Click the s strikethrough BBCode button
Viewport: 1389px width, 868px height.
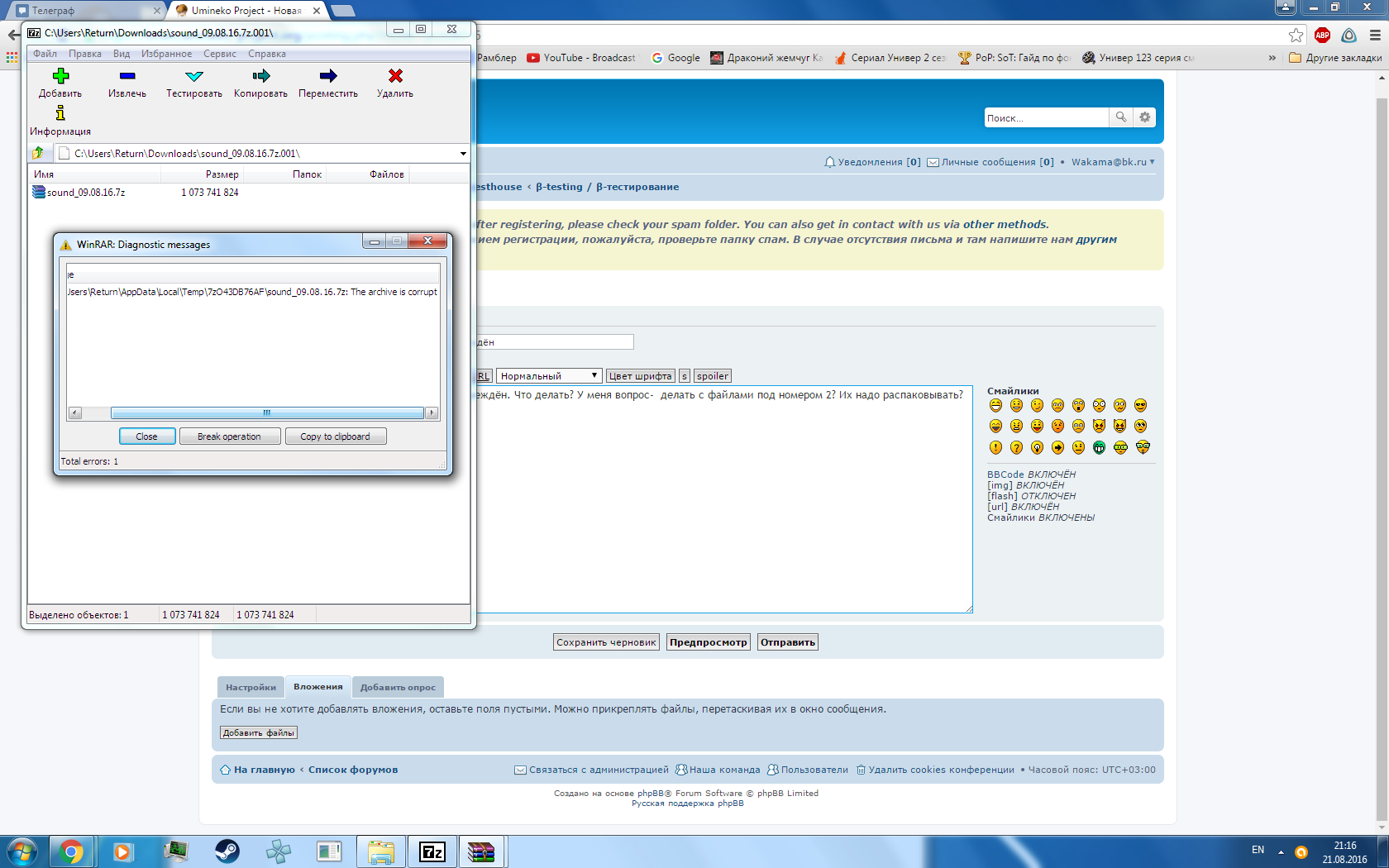[684, 375]
